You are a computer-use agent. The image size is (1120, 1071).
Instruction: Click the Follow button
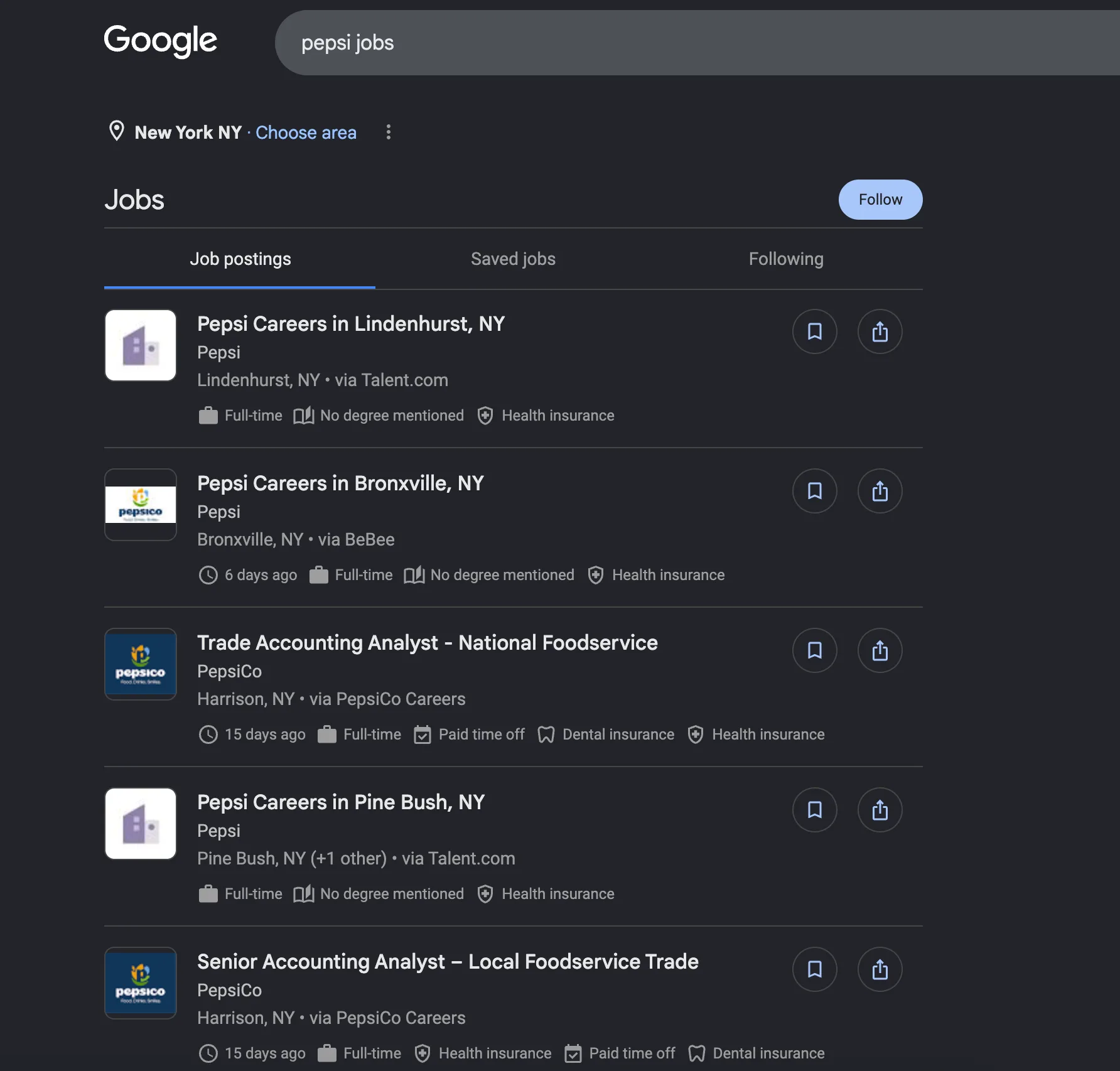[x=880, y=200]
